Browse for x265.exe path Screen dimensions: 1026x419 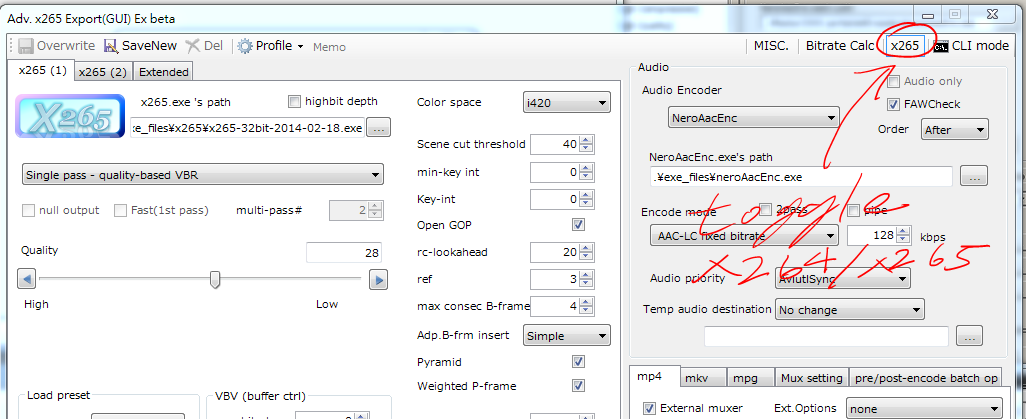(x=378, y=128)
